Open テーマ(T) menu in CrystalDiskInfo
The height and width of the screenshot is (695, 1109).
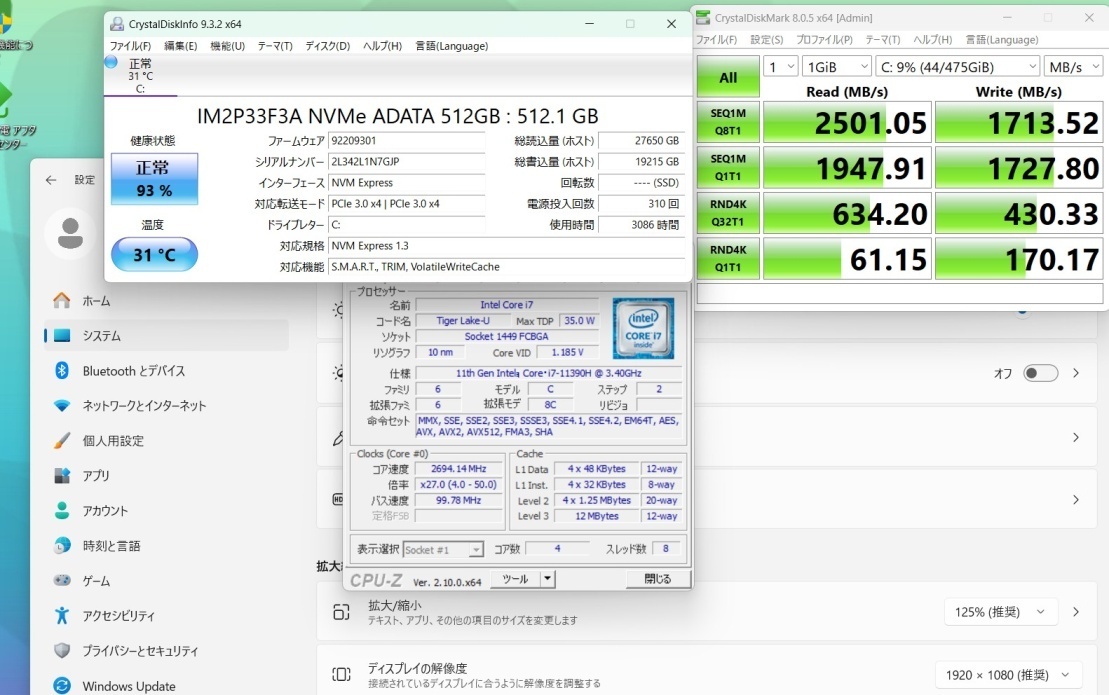(x=274, y=46)
